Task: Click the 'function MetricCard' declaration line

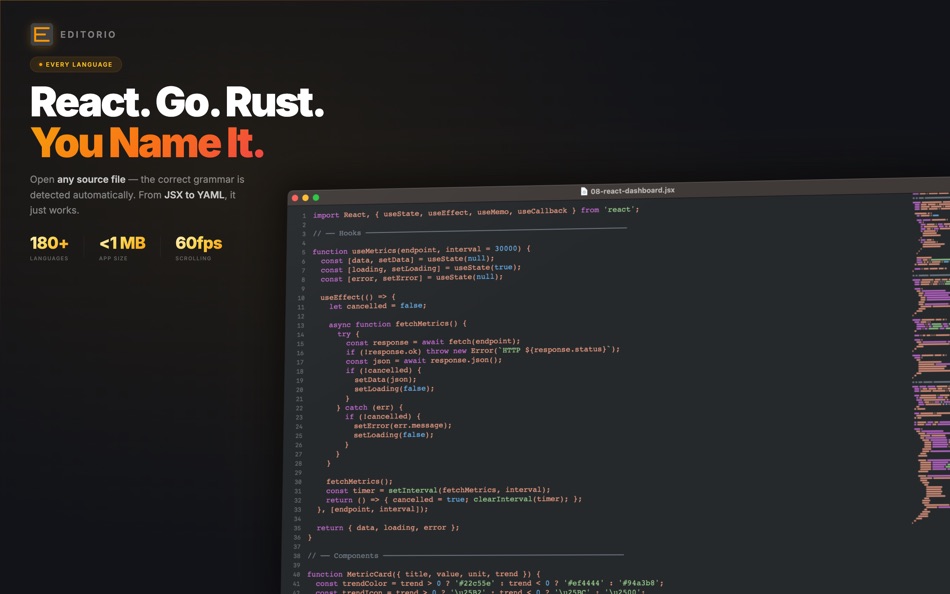Action: pos(424,574)
